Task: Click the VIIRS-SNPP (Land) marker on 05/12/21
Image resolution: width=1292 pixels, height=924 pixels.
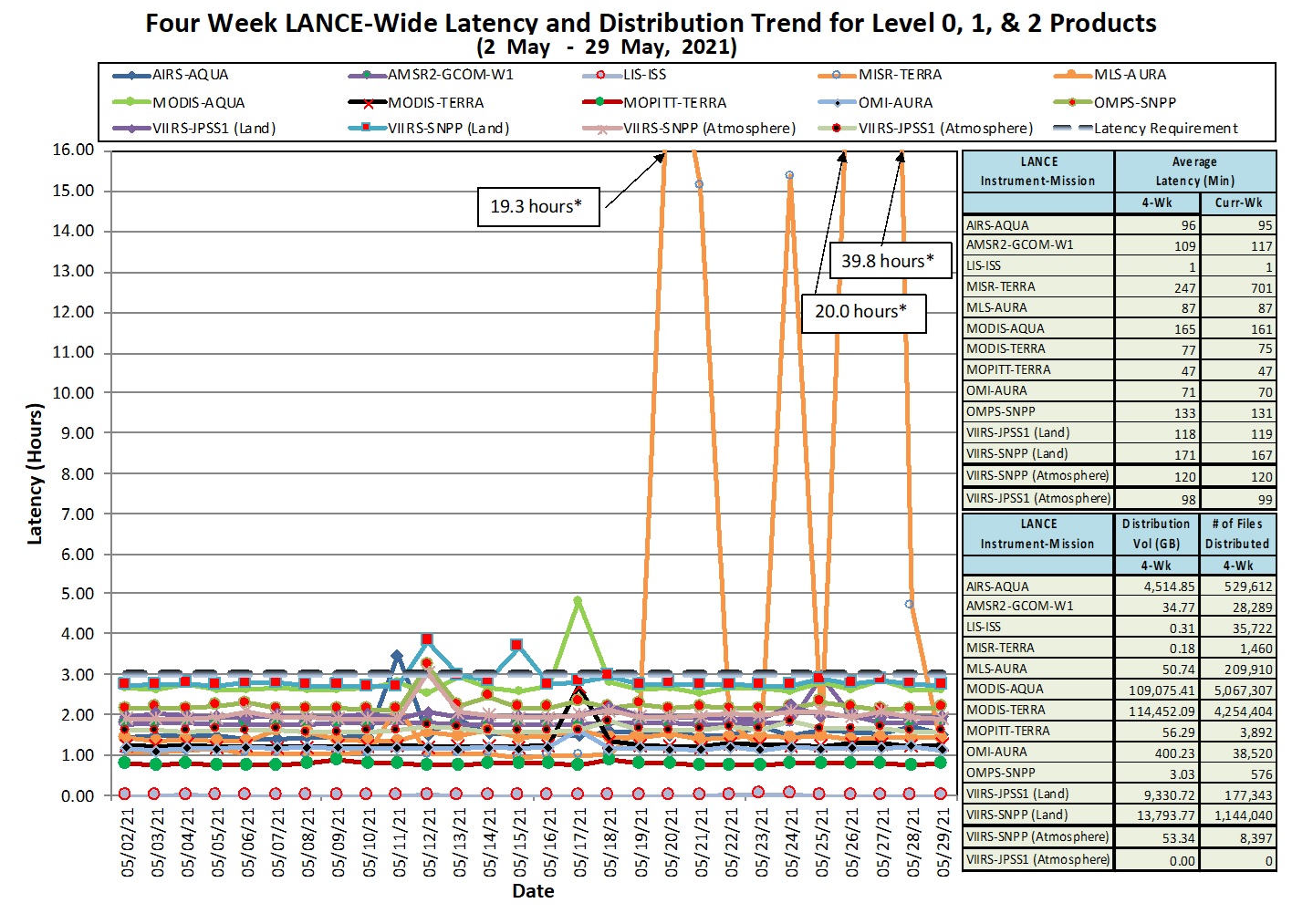Action: click(x=427, y=639)
